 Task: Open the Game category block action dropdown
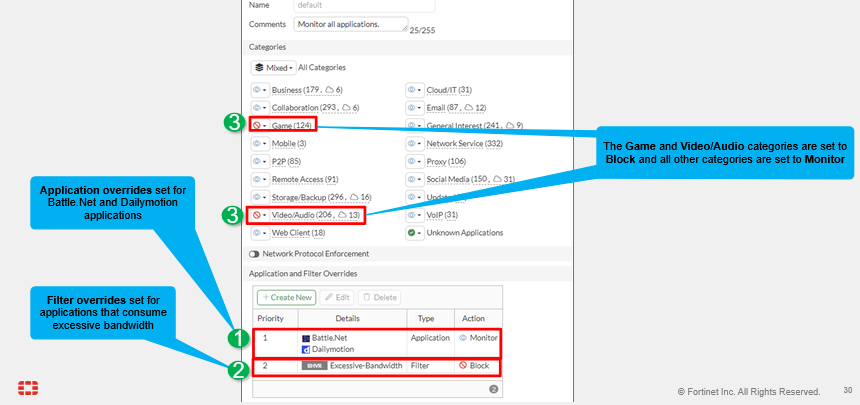click(x=260, y=126)
